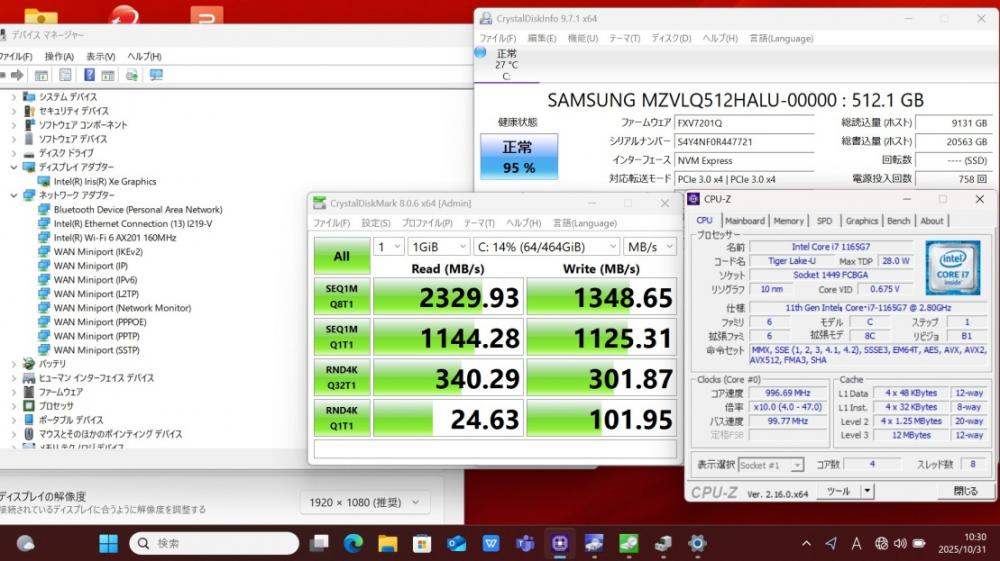Switch to CPU-Z Mainboard tab
Viewport: 1000px width, 561px height.
[744, 221]
